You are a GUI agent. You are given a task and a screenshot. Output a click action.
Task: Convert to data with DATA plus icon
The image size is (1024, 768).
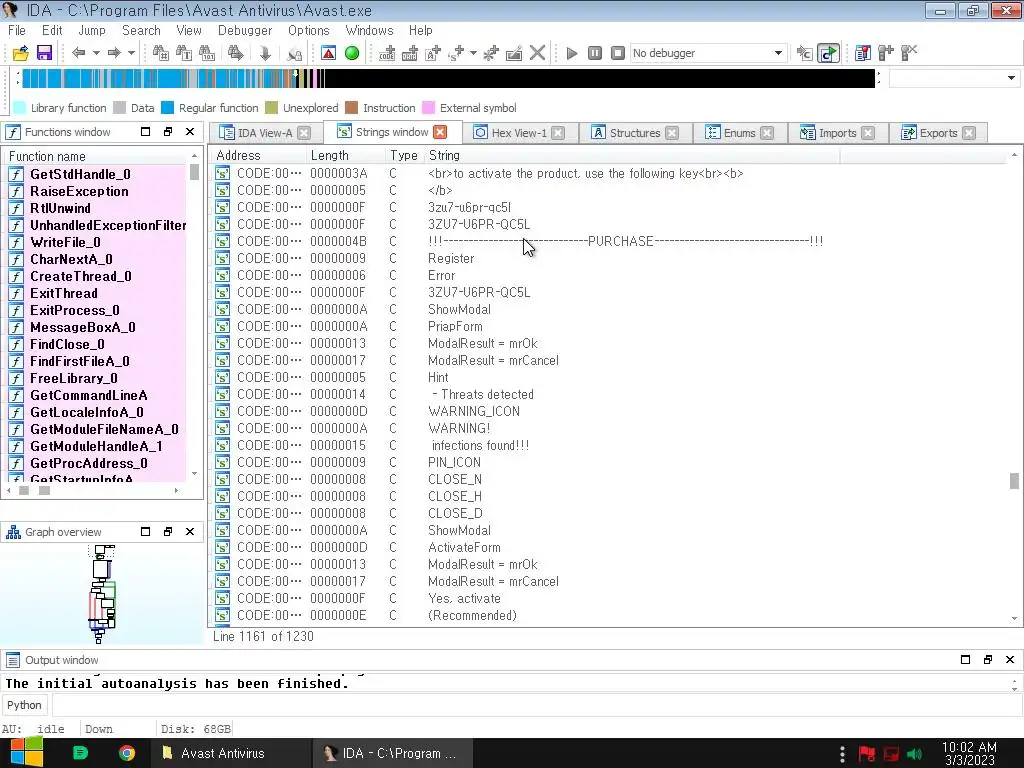[x=410, y=53]
